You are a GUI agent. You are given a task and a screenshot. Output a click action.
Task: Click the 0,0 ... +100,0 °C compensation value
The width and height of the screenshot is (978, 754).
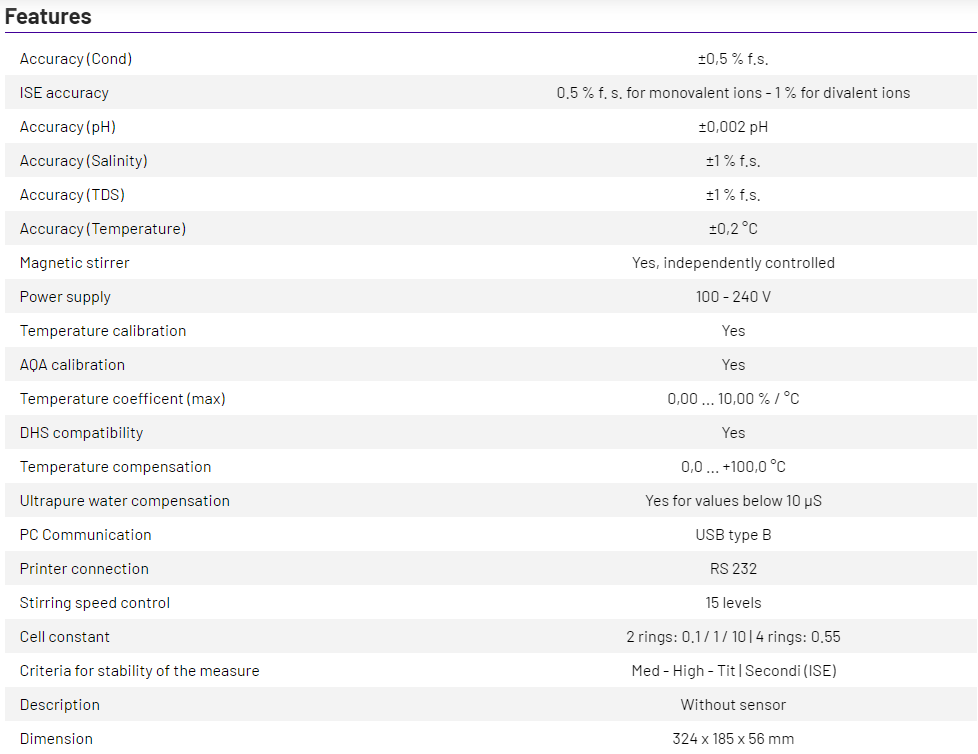click(733, 467)
